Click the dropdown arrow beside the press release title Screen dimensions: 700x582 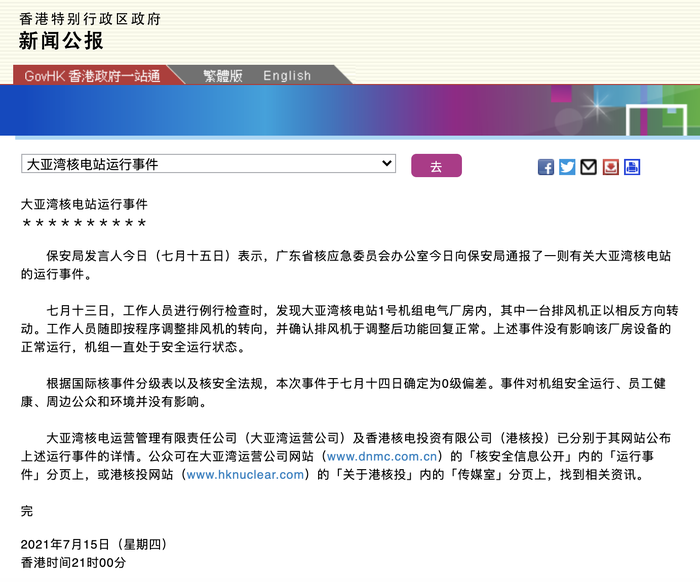pyautogui.click(x=386, y=164)
